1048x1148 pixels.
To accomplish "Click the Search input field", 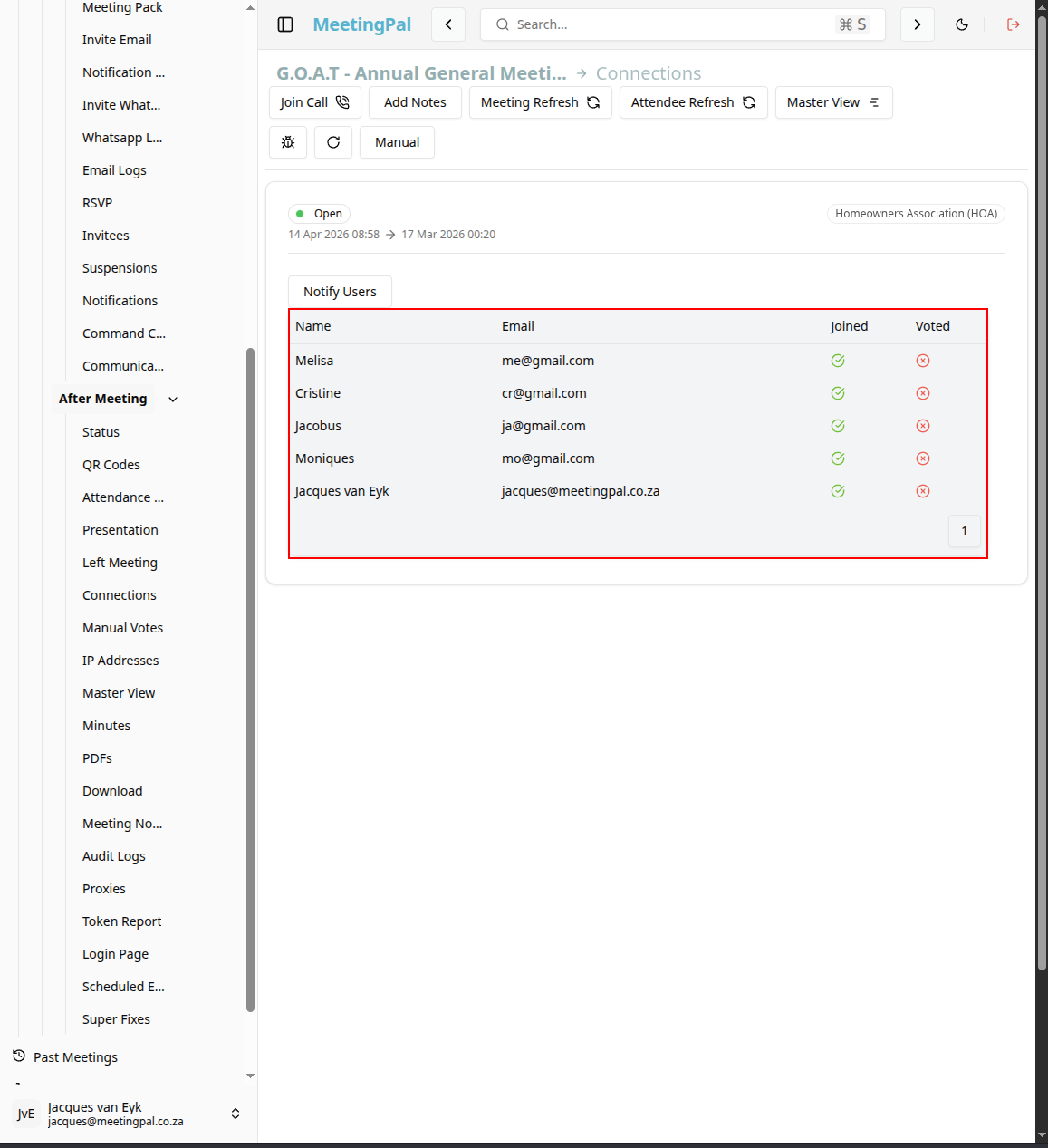I will 683,24.
